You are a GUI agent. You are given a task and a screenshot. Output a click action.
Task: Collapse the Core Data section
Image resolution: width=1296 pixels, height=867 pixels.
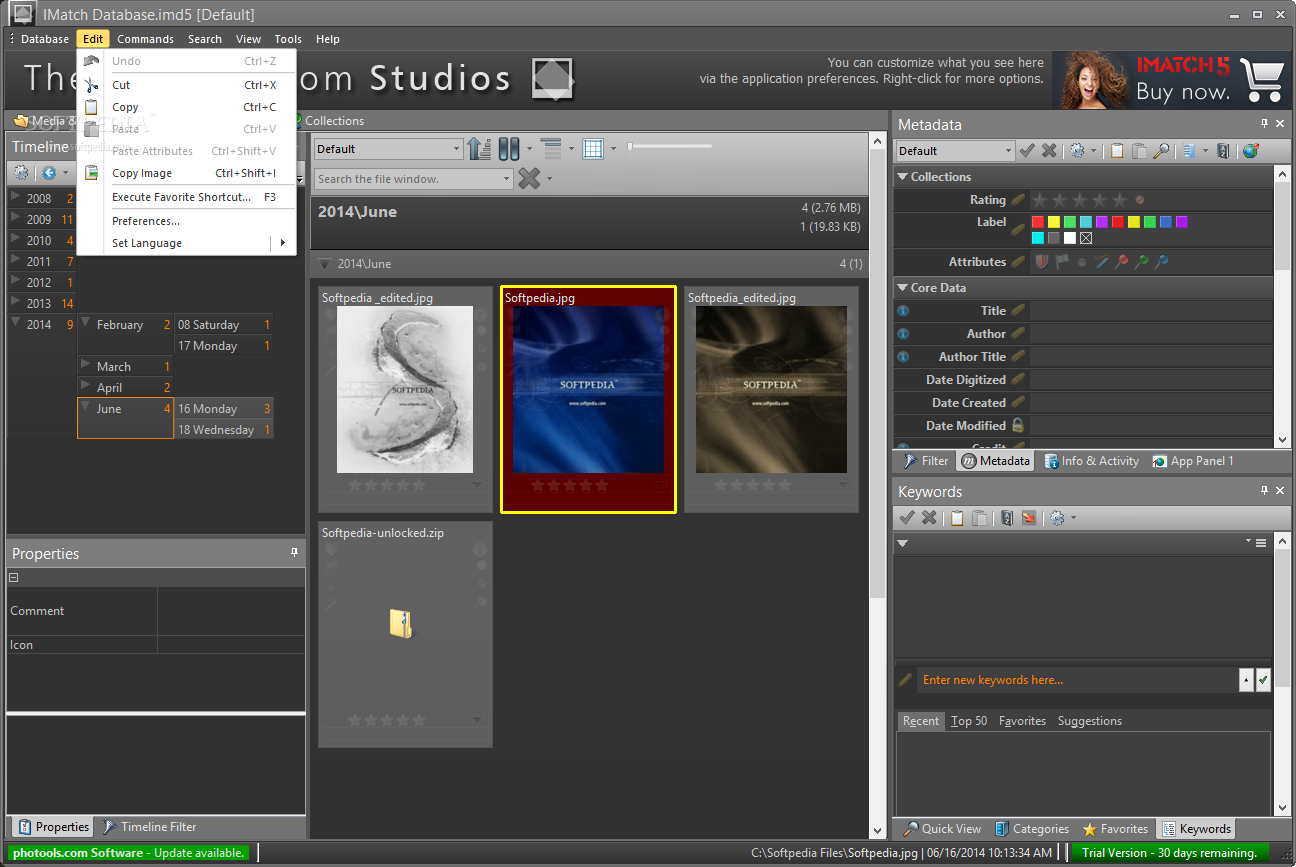pos(902,288)
